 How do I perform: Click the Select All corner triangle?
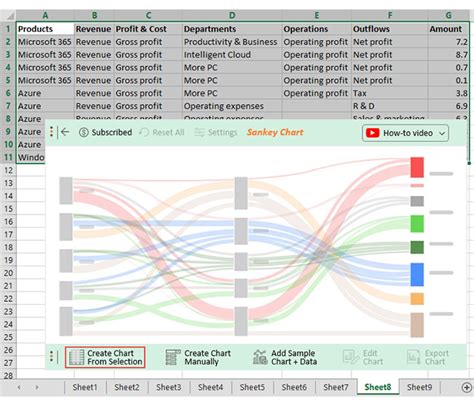coord(10,16)
